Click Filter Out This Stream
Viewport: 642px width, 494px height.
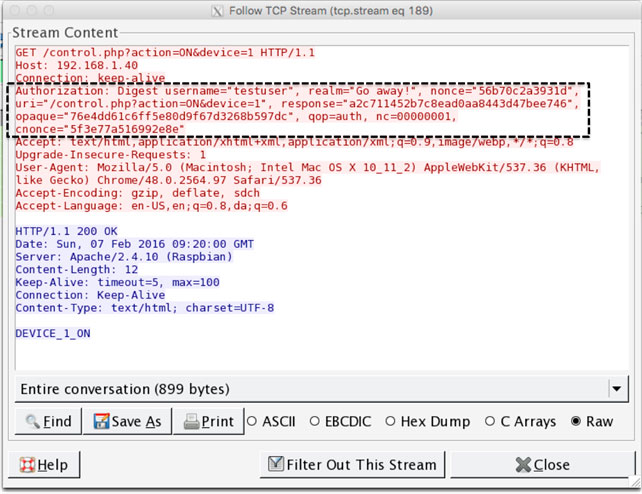[352, 465]
